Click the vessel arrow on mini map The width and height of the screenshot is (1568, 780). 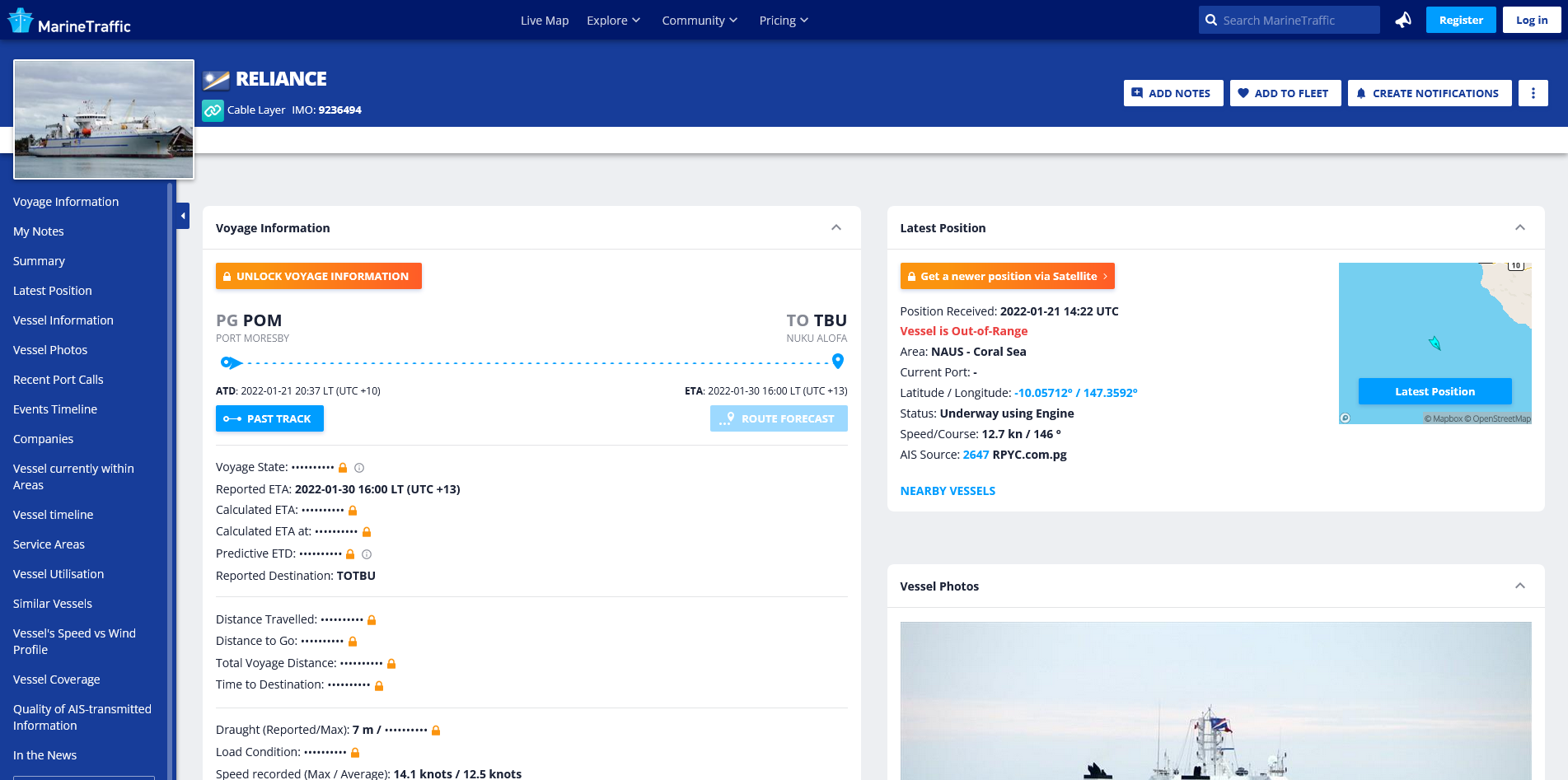pos(1435,343)
